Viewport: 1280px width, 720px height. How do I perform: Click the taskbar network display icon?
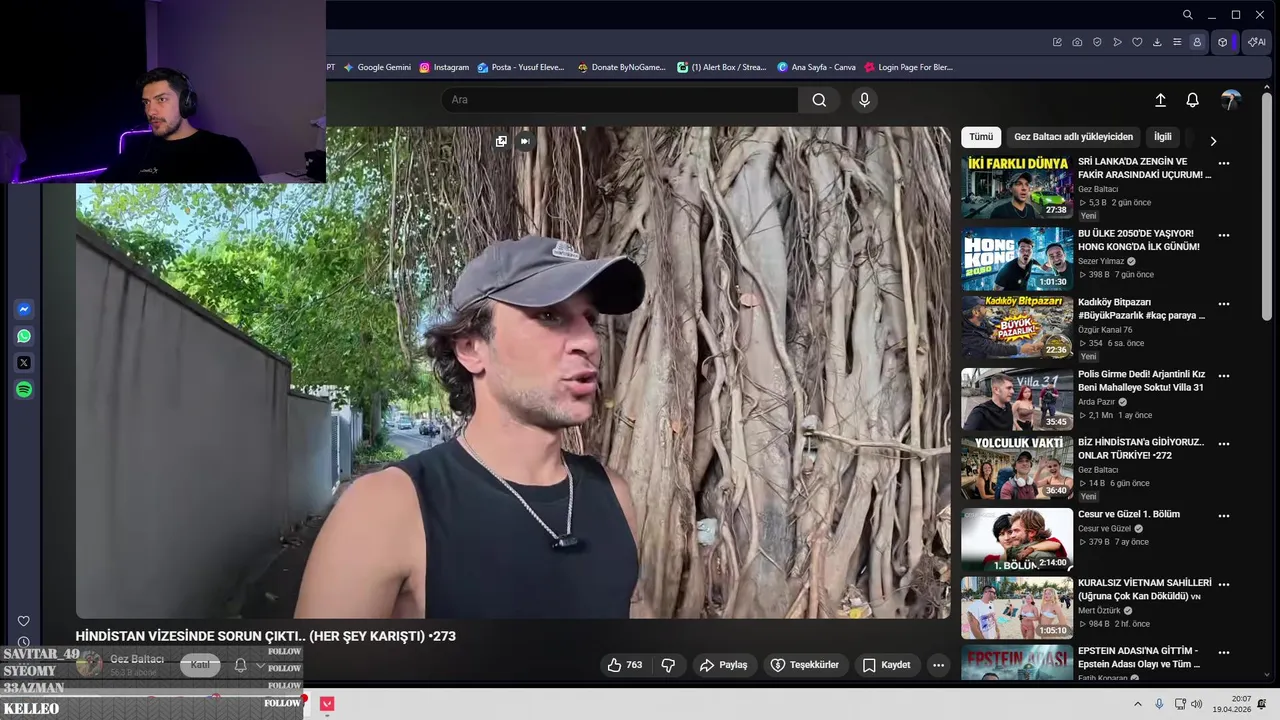click(1179, 704)
